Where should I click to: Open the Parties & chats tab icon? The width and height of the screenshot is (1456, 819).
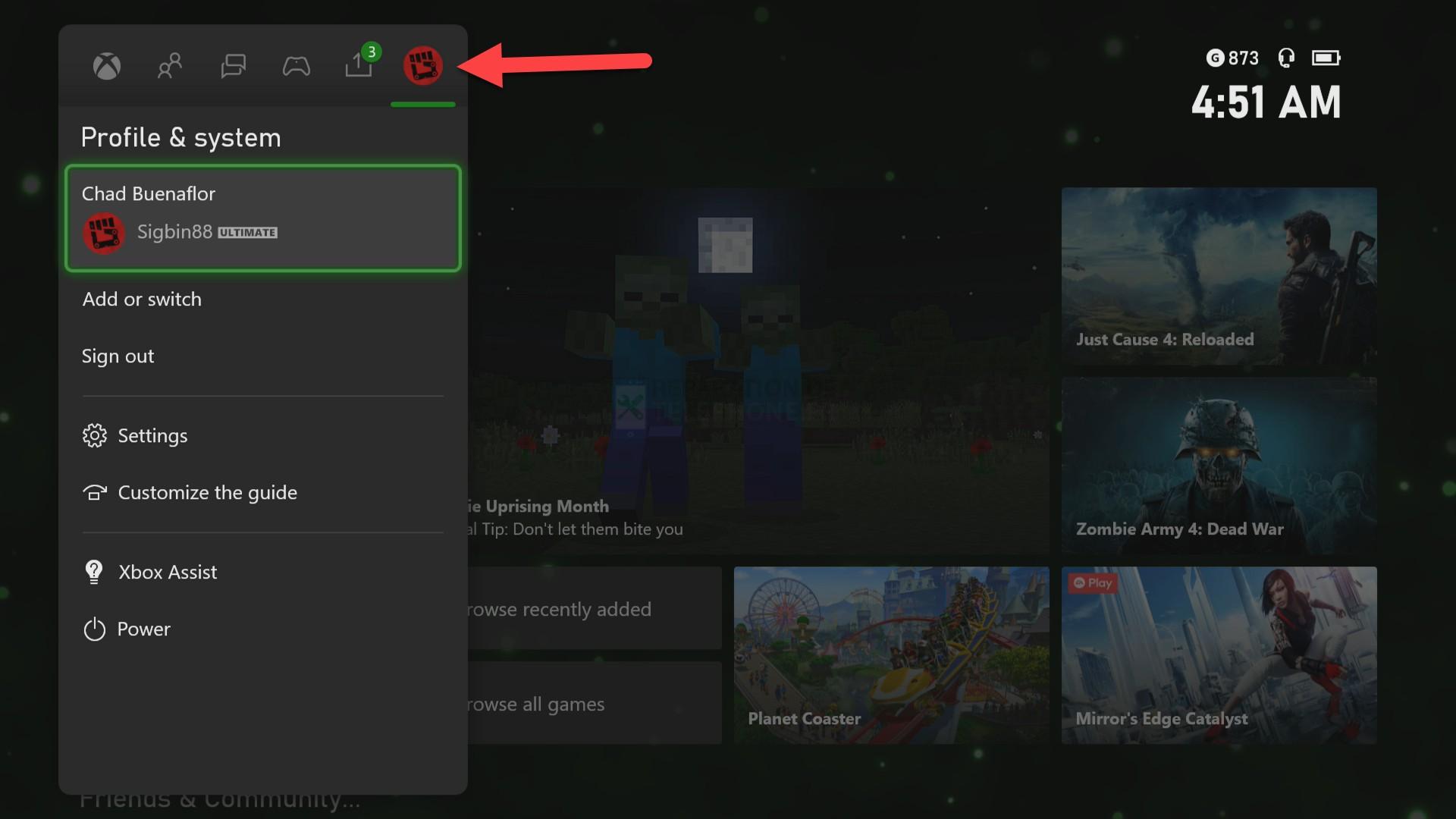point(233,66)
